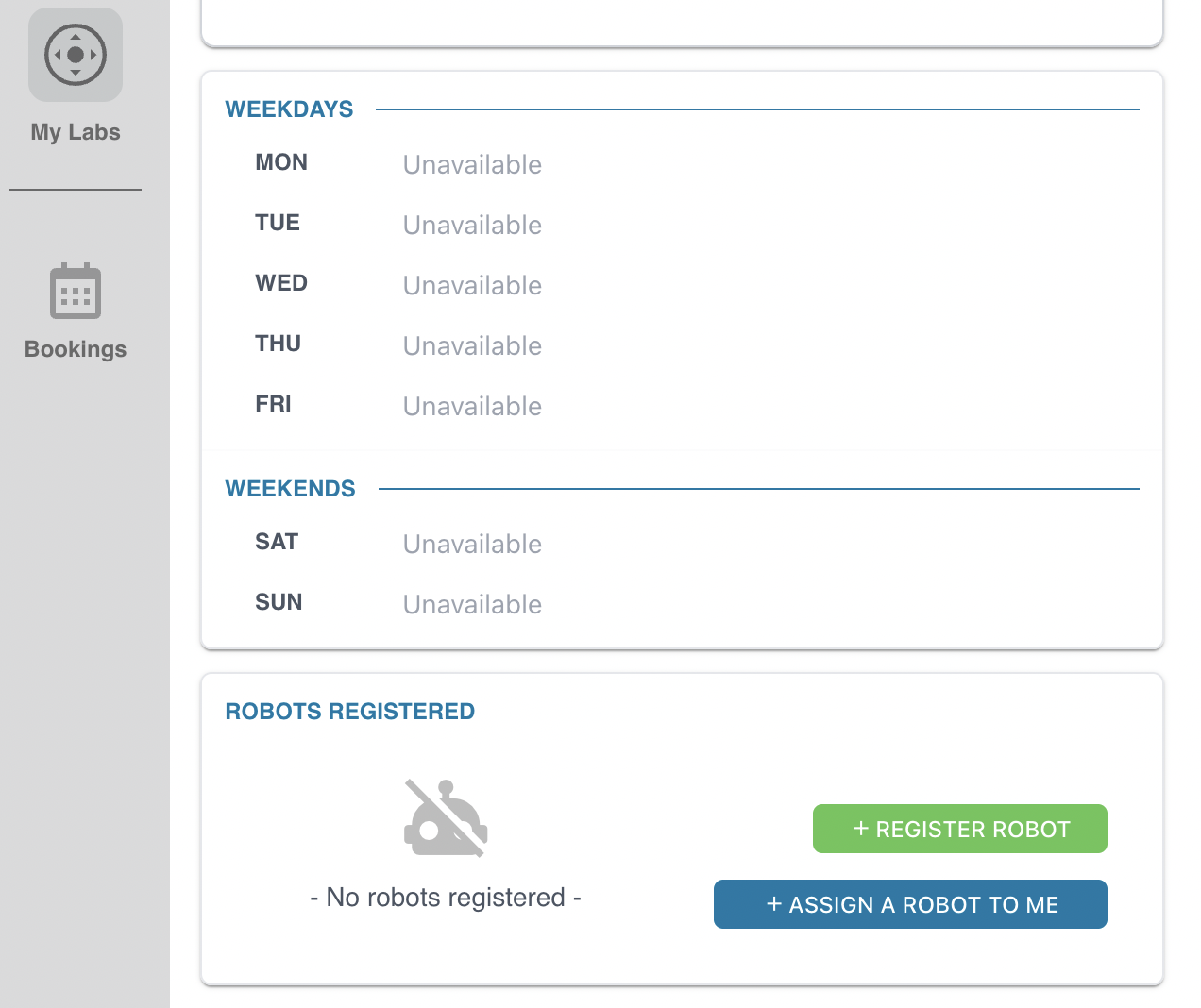Click Friday's Unavailable availability
The width and height of the screenshot is (1201, 1008).
pos(472,407)
